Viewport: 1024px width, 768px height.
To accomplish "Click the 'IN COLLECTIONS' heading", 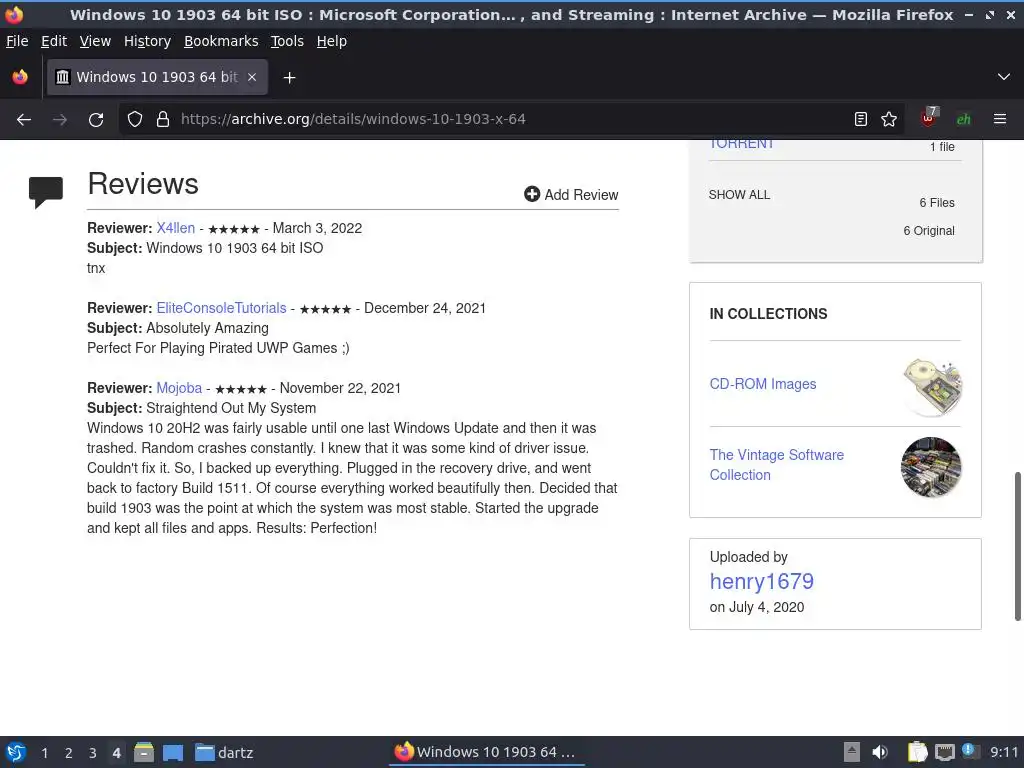I will tap(768, 313).
